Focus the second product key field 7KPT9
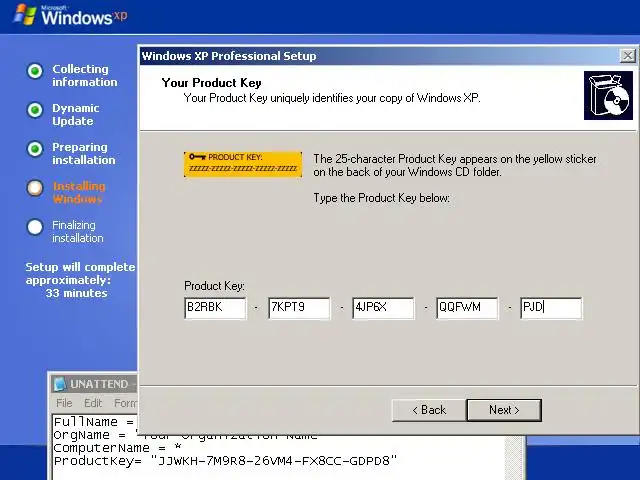This screenshot has width=640, height=480. [299, 308]
